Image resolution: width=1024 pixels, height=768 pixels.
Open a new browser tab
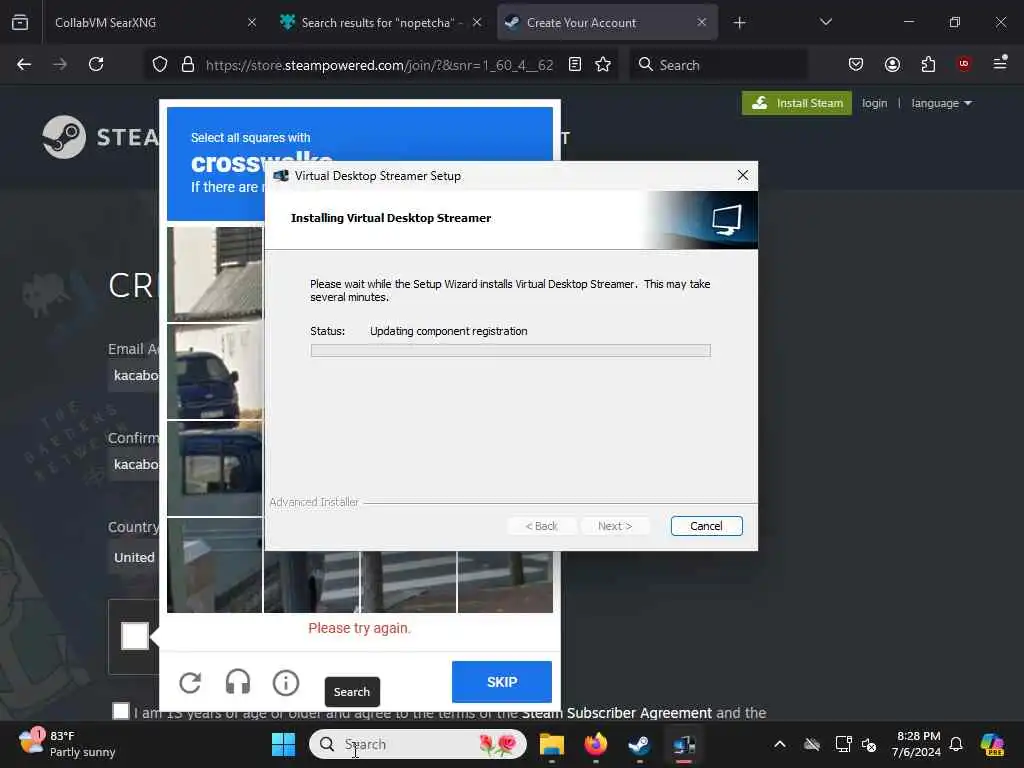pyautogui.click(x=739, y=23)
